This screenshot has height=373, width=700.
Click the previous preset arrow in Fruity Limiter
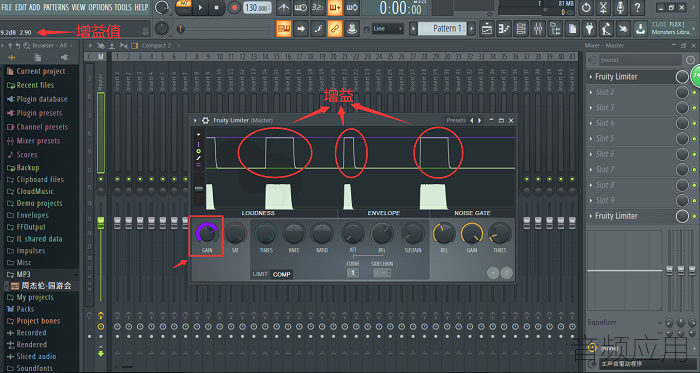pyautogui.click(x=472, y=120)
